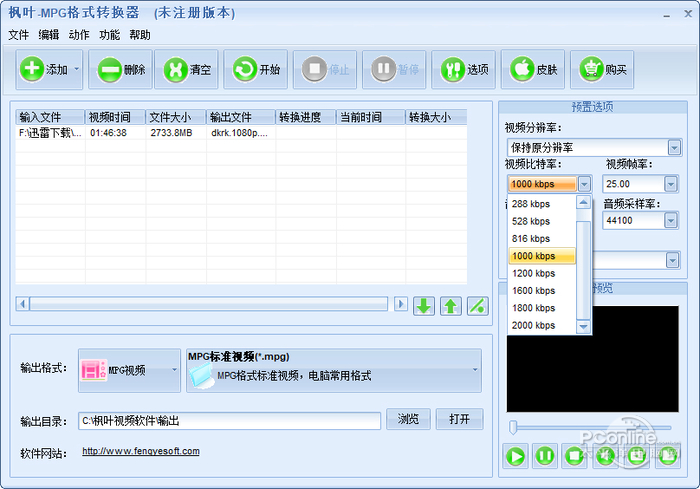Select 816 kbps in the bitrate list
The height and width of the screenshot is (489, 700).
click(542, 238)
